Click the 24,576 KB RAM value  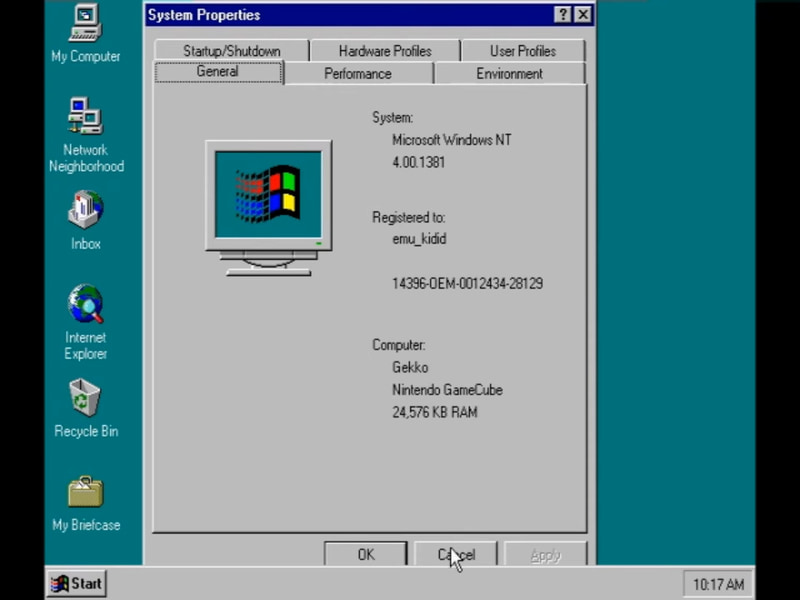coord(435,412)
